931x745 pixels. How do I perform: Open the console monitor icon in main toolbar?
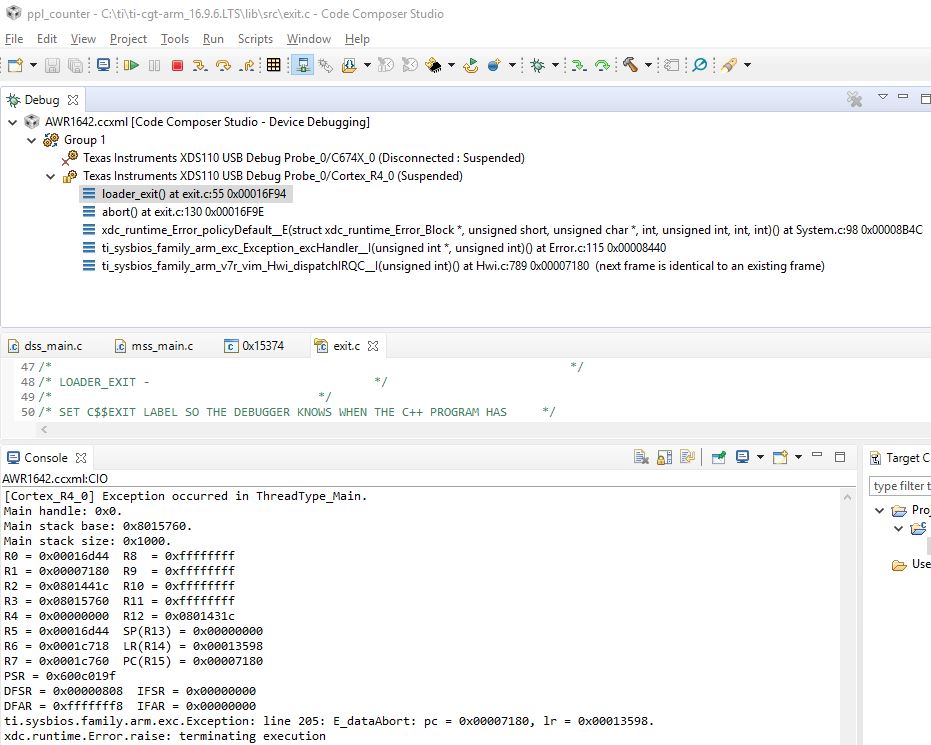click(x=103, y=65)
